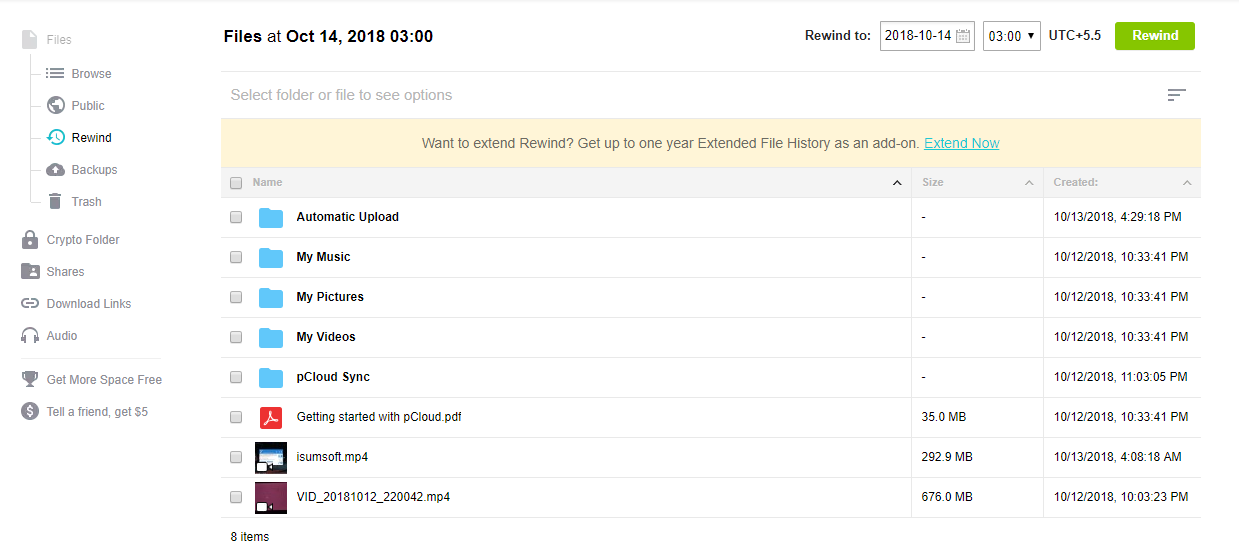Select the isumsoft.mp4 checkbox

pos(236,457)
